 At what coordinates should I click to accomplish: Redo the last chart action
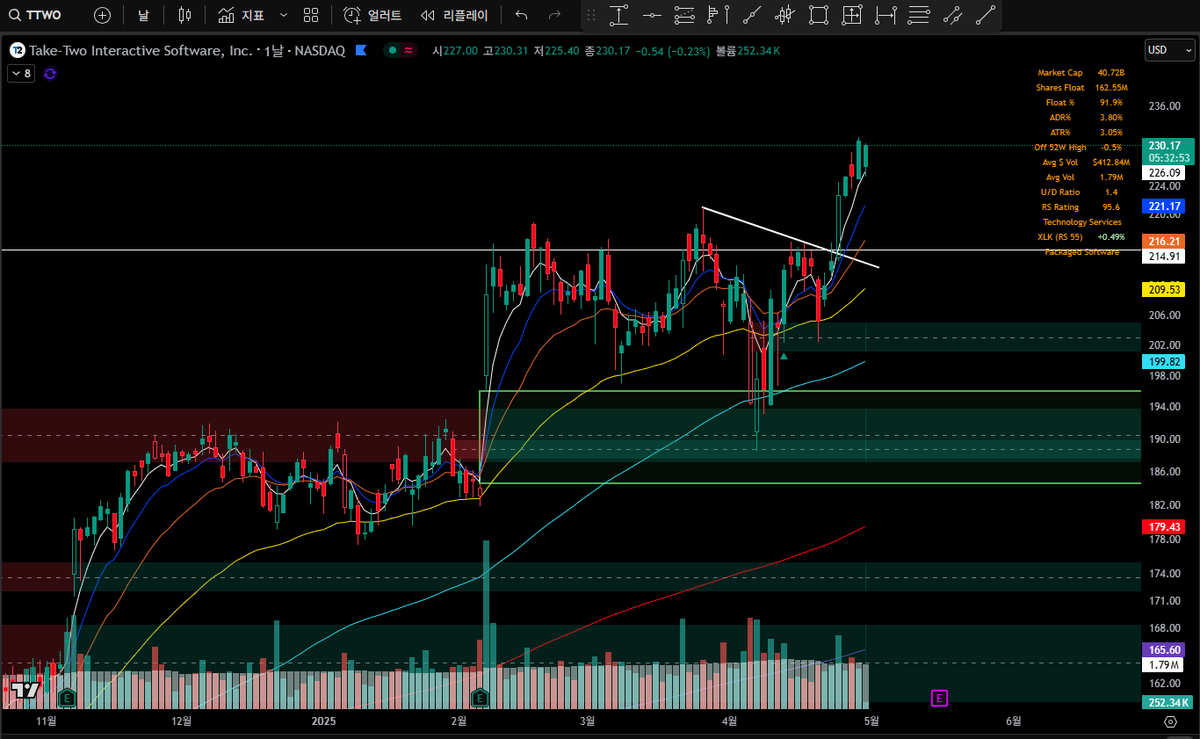point(554,15)
